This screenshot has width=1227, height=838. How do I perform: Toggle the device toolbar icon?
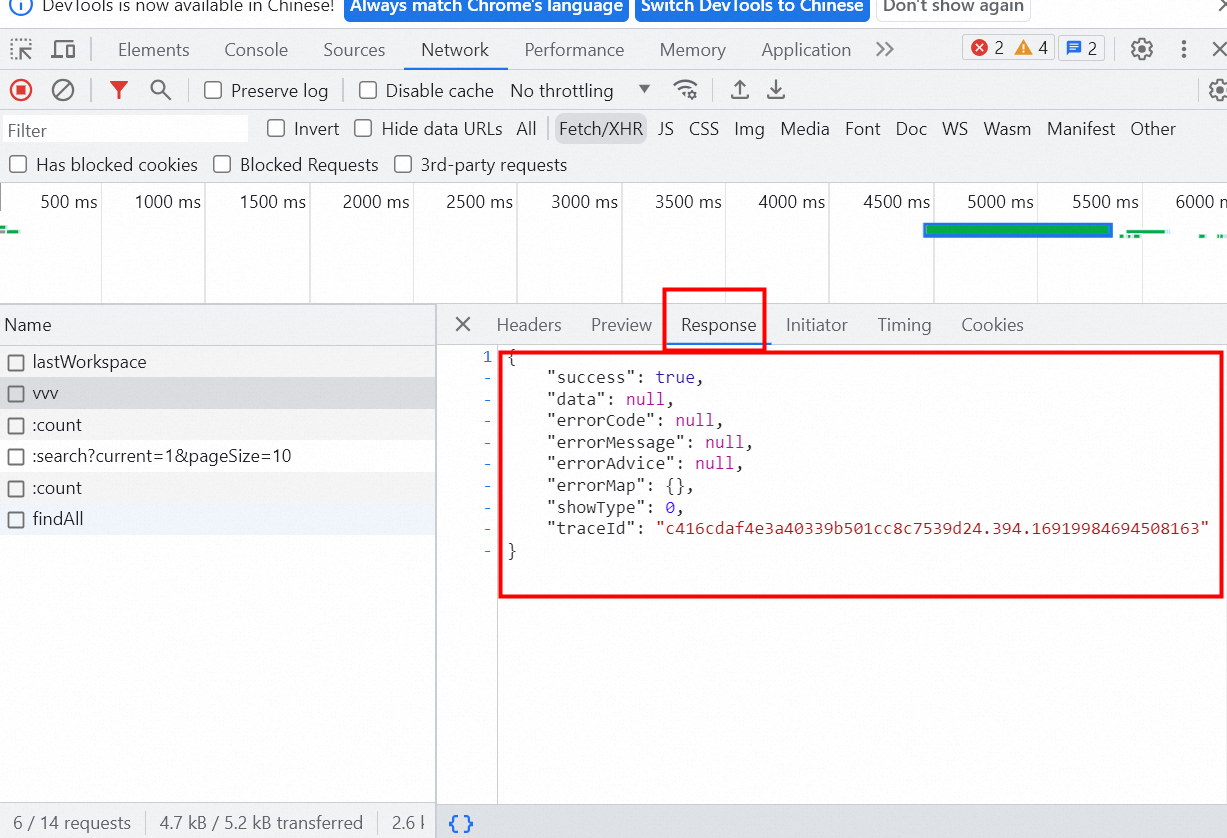pyautogui.click(x=63, y=49)
